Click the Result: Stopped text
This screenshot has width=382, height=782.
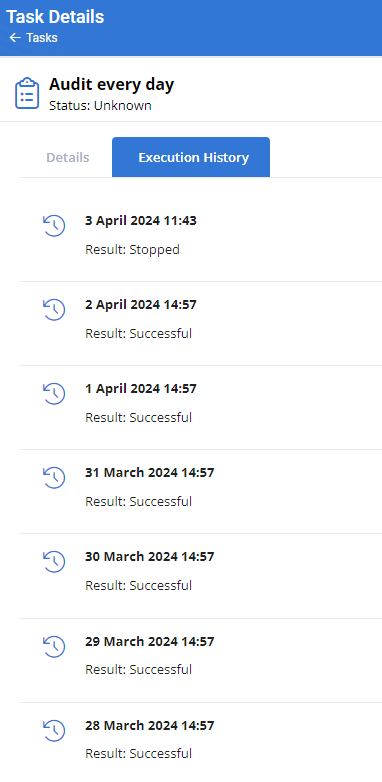point(132,250)
